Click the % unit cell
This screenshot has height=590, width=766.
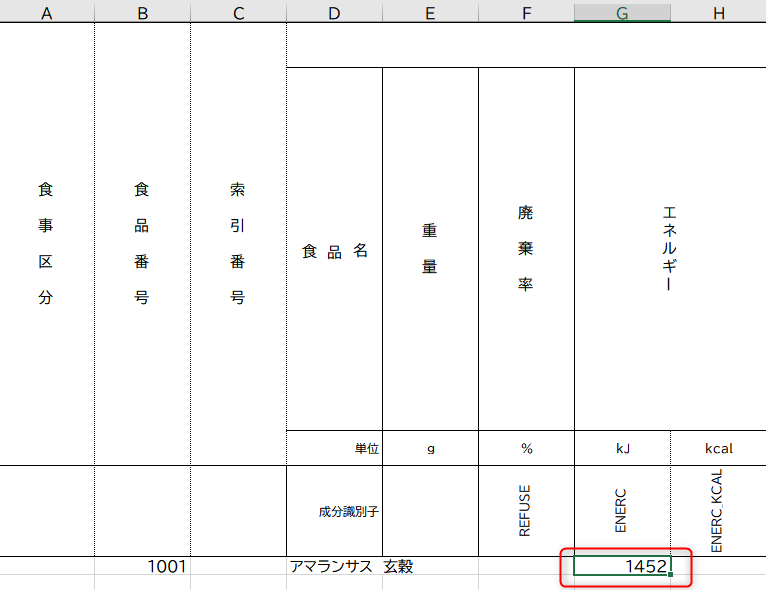pos(526,448)
